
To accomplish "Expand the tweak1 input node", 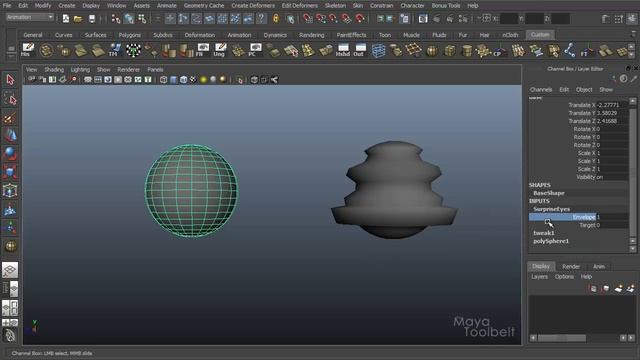I will point(544,233).
